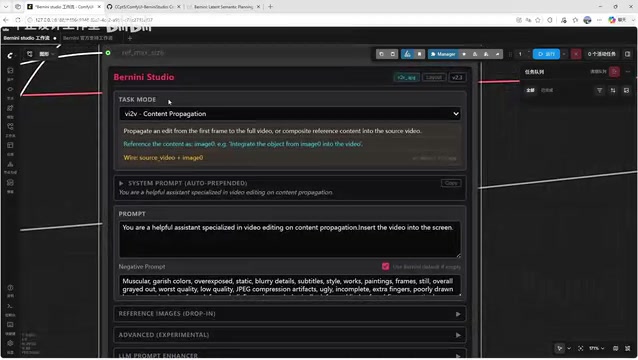Select the '全部' tab in task queue
The width and height of the screenshot is (638, 360).
pyautogui.click(x=530, y=90)
